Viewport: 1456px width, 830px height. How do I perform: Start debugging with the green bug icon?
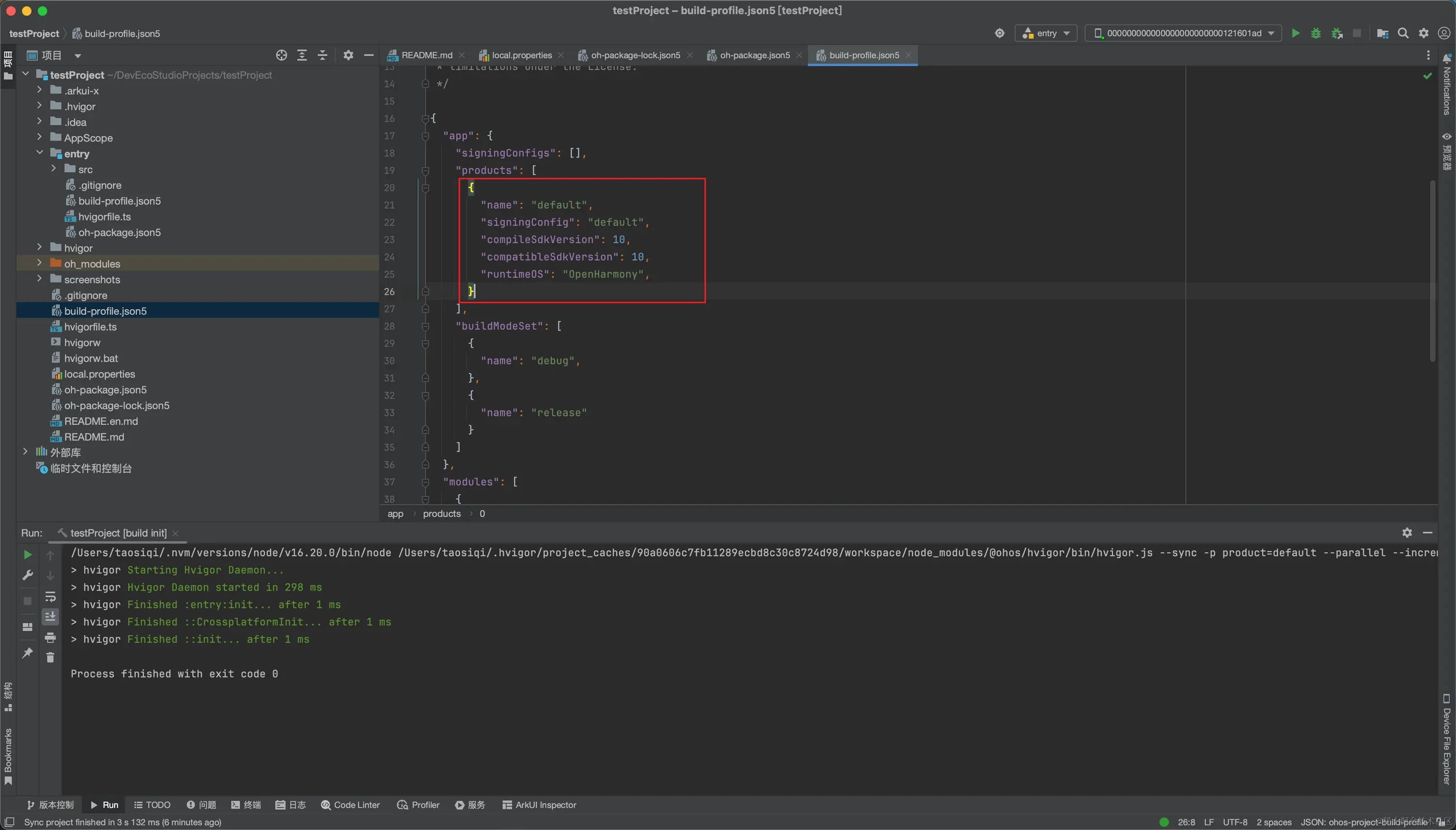pyautogui.click(x=1316, y=33)
